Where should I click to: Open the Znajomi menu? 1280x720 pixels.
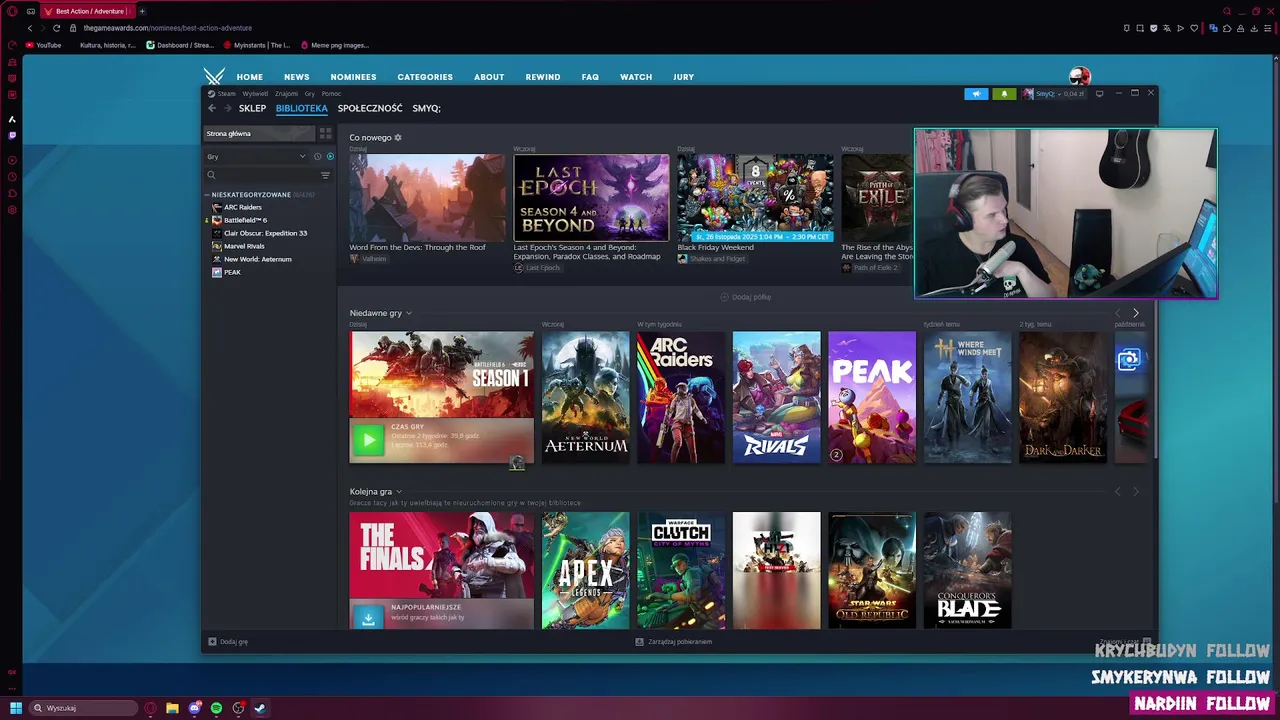point(286,94)
